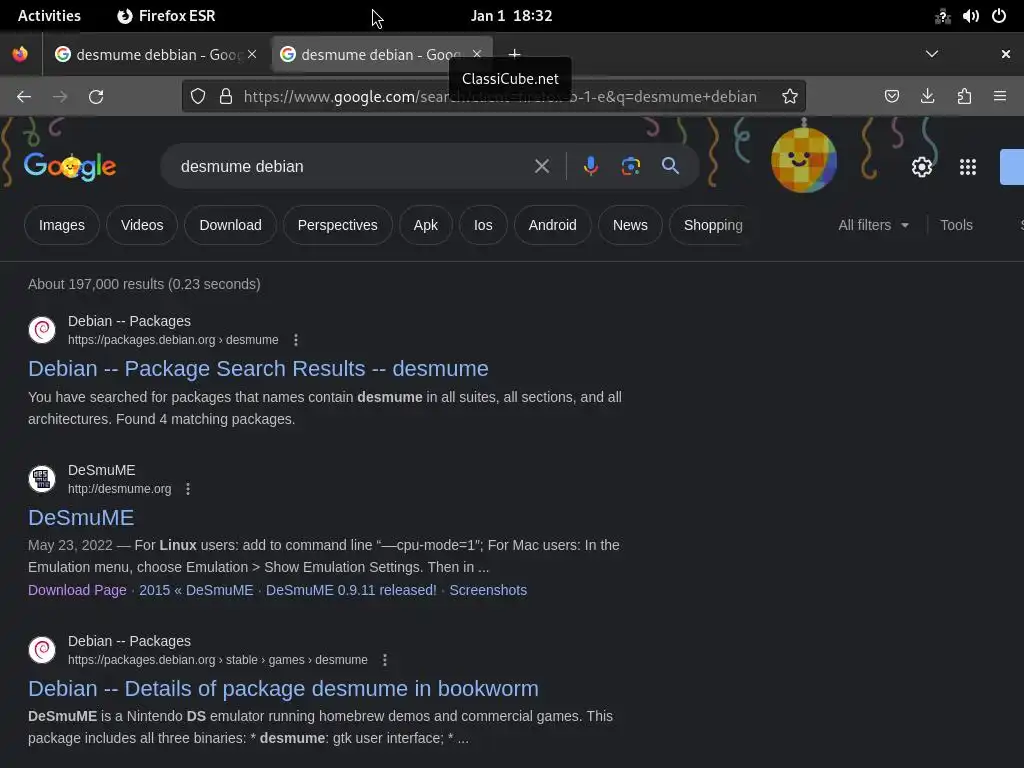This screenshot has width=1024, height=768.
Task: Open the DeSmuME result title link
Action: [x=81, y=517]
